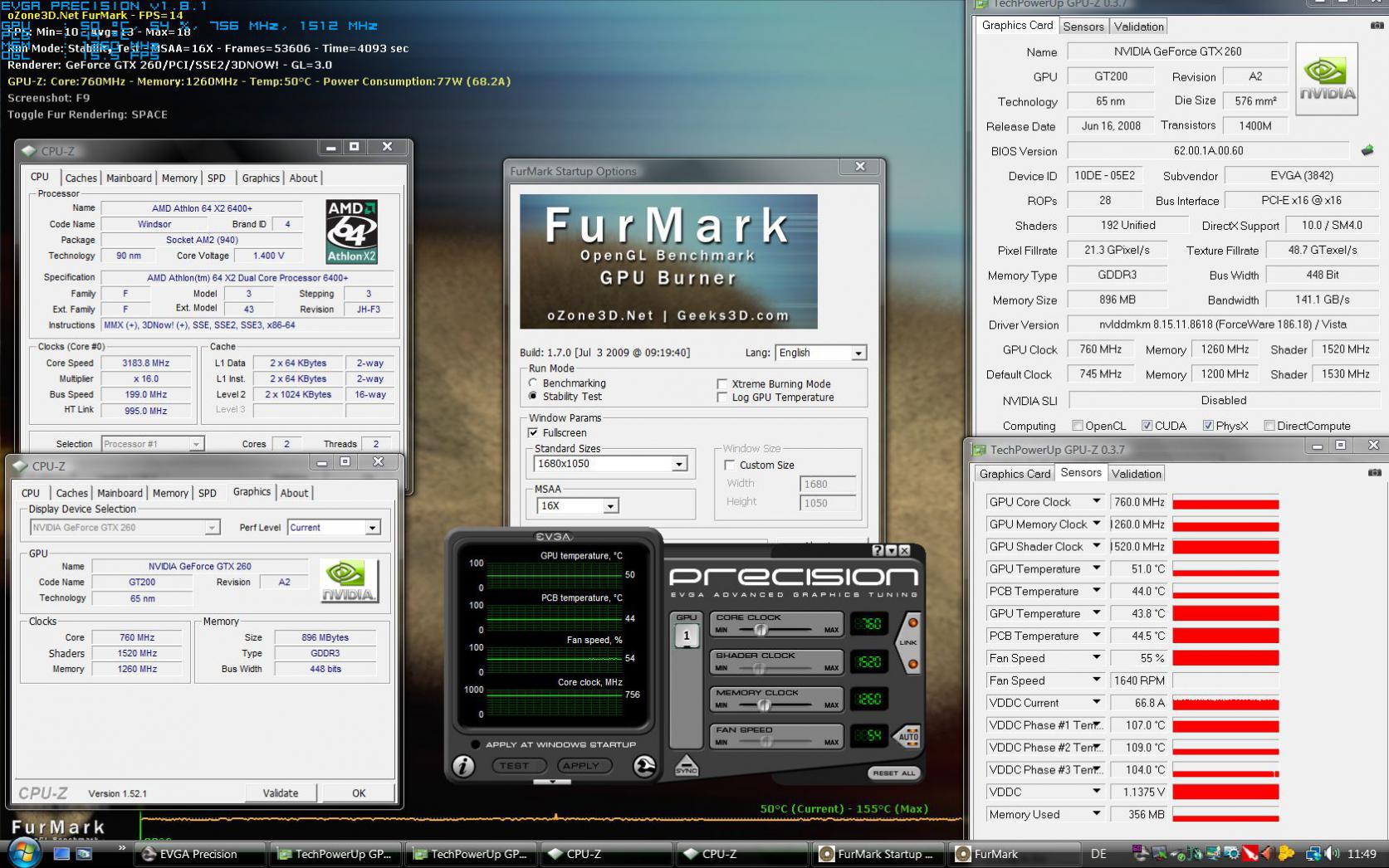This screenshot has height=868, width=1389.
Task: Click the NVIDIA logo in GPU-Z Graphics Card tab
Action: pyautogui.click(x=1327, y=78)
